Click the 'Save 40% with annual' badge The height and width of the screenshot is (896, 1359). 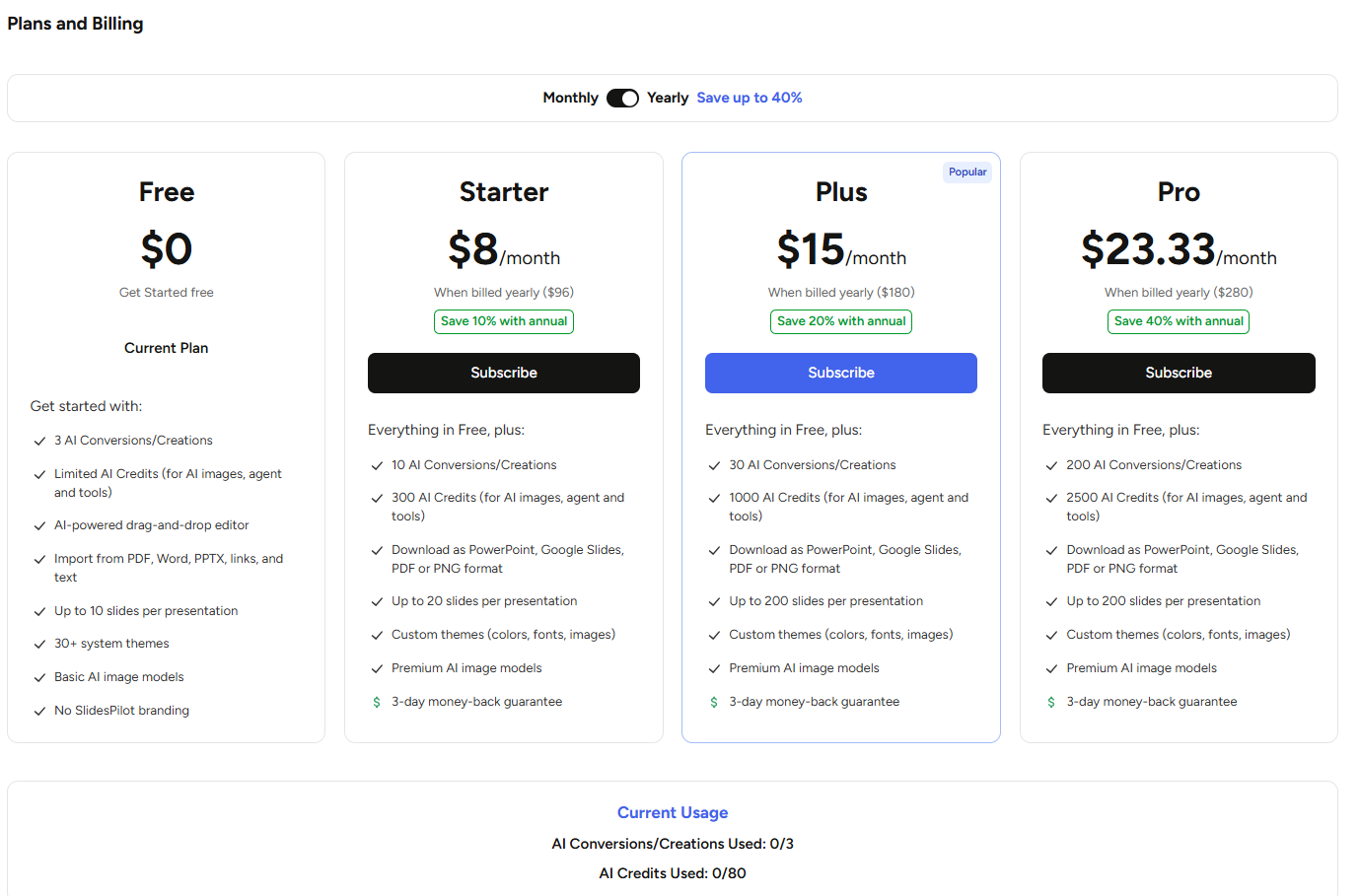tap(1179, 321)
